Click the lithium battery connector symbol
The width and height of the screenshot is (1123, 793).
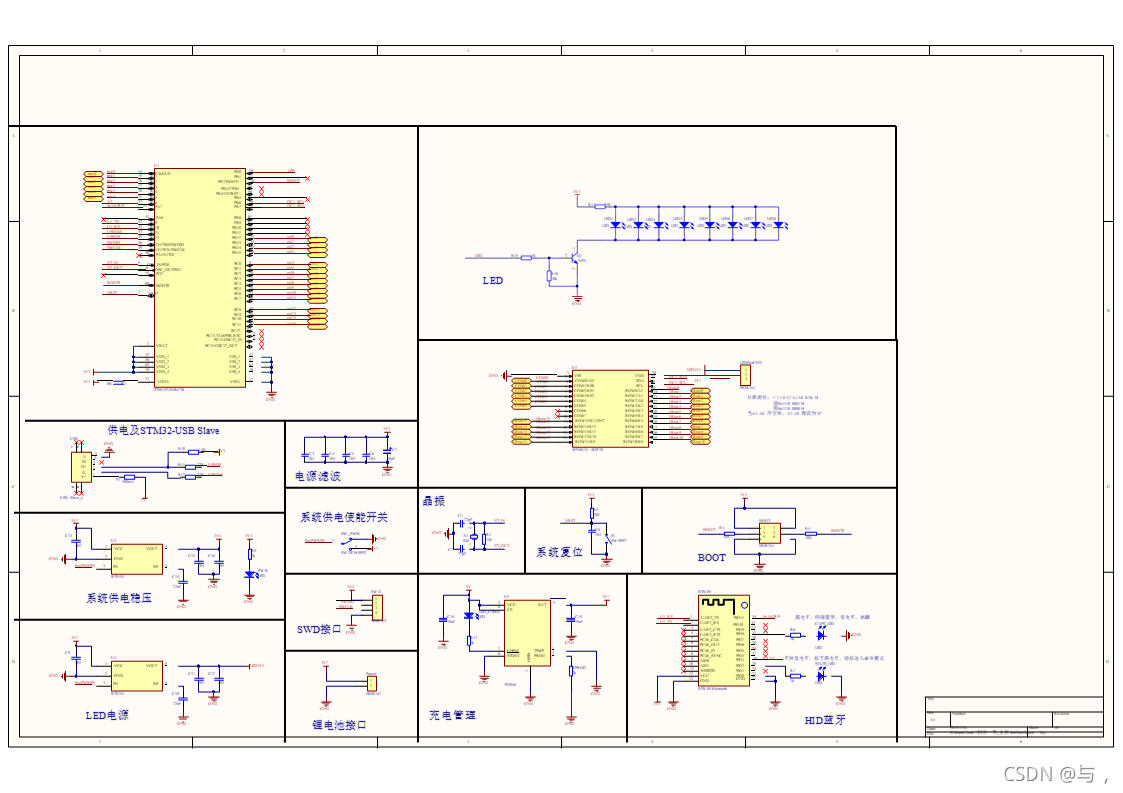point(372,683)
